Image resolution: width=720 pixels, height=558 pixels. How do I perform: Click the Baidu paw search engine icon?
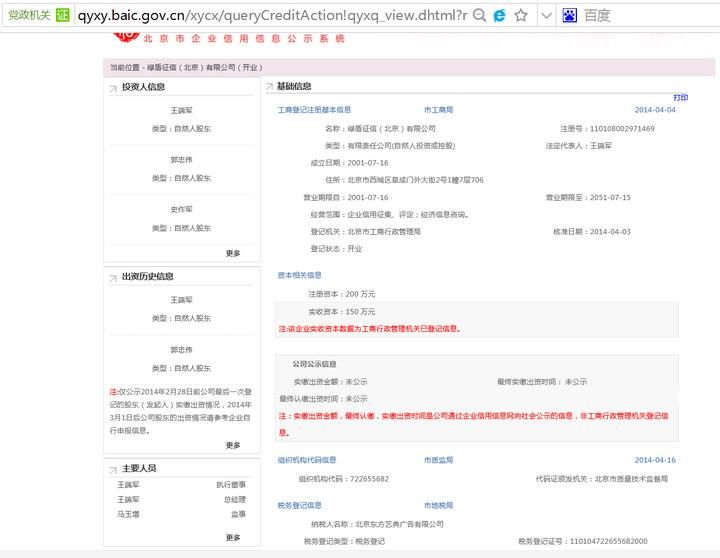pyautogui.click(x=570, y=16)
